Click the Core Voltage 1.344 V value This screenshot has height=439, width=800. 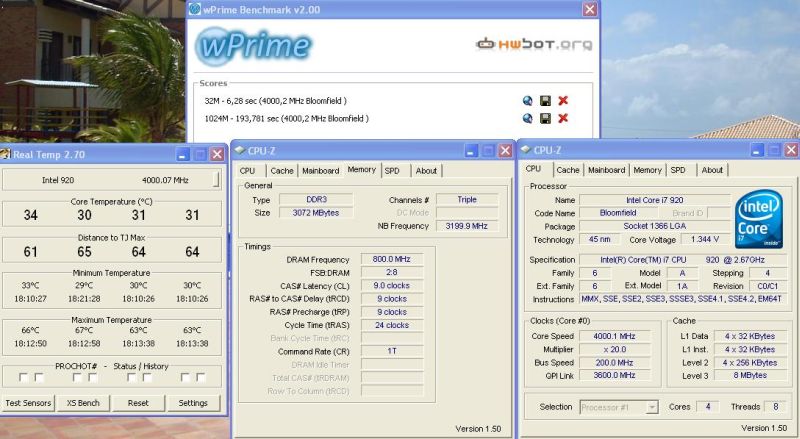(x=705, y=239)
